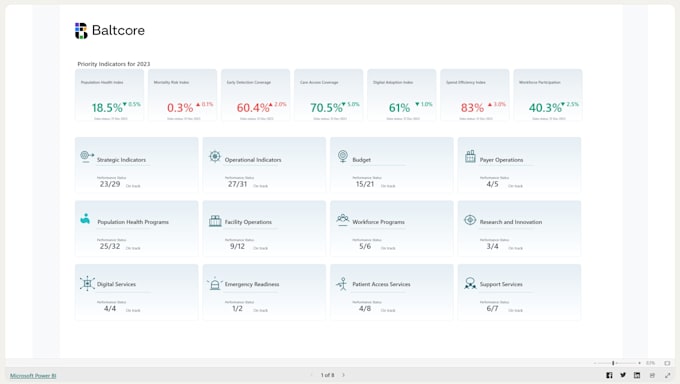Go to the previous report page
Image resolution: width=680 pixels, height=384 pixels.
pyautogui.click(x=311, y=375)
